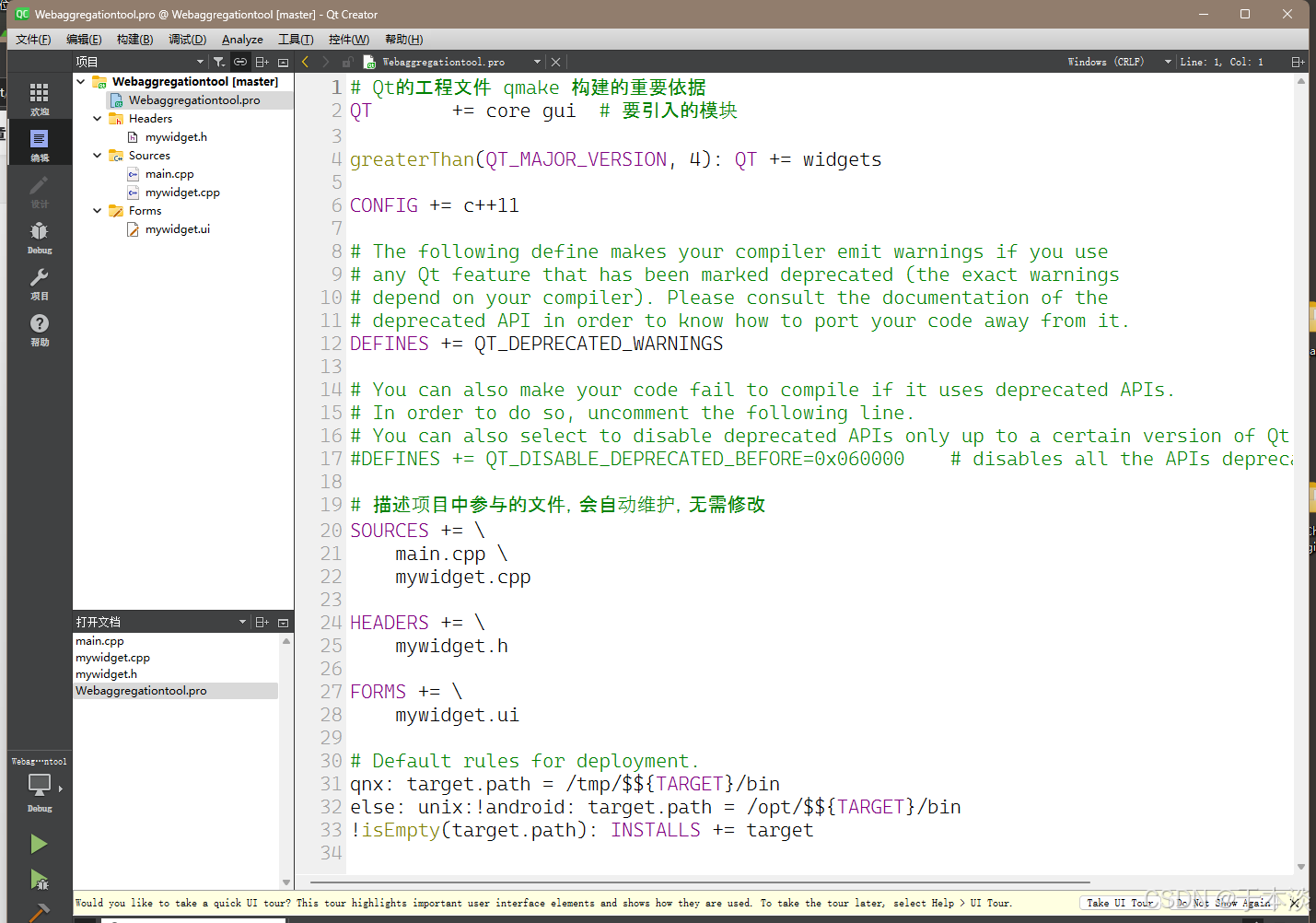1316x923 pixels.
Task: Open the Design (设计) mode
Action: 39,191
